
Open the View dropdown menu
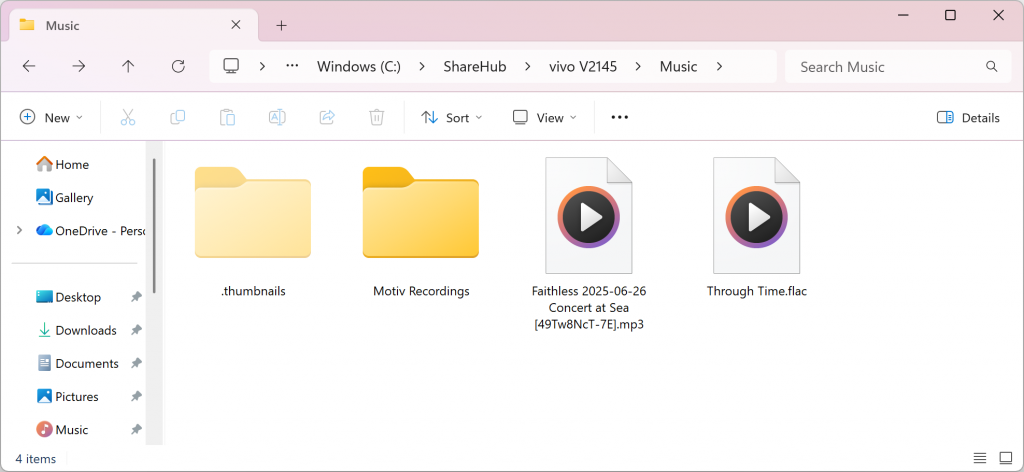point(545,117)
